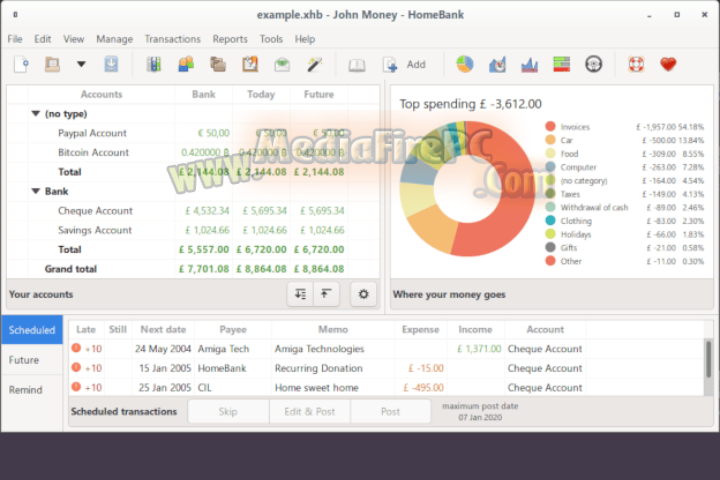Open the Vehicle cost steering wheel icon

pos(594,64)
